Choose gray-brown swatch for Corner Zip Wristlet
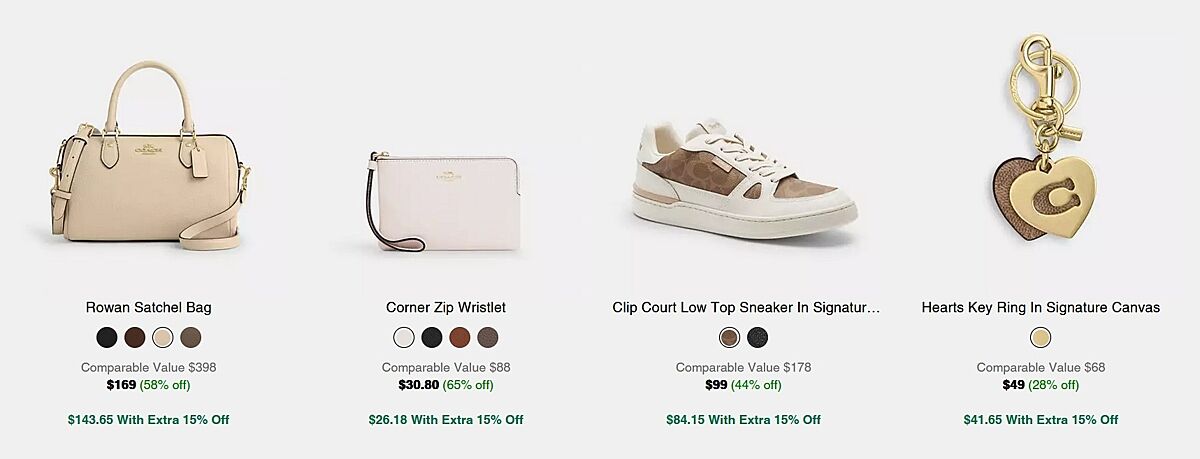Image resolution: width=1200 pixels, height=459 pixels. click(x=488, y=338)
